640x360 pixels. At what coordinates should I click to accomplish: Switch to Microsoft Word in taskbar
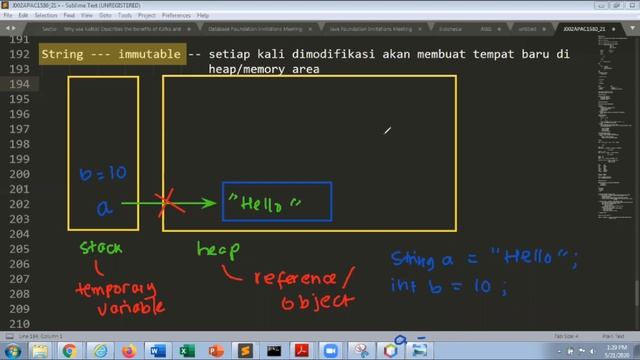[158, 351]
